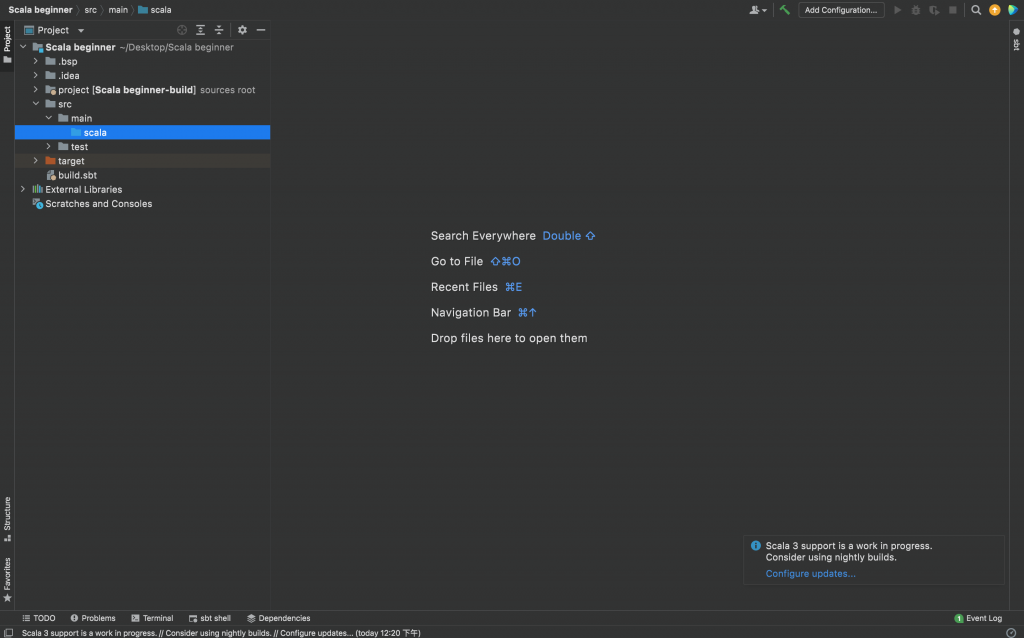The image size is (1024, 638).
Task: Toggle the Structure side tab
Action: click(x=7, y=519)
